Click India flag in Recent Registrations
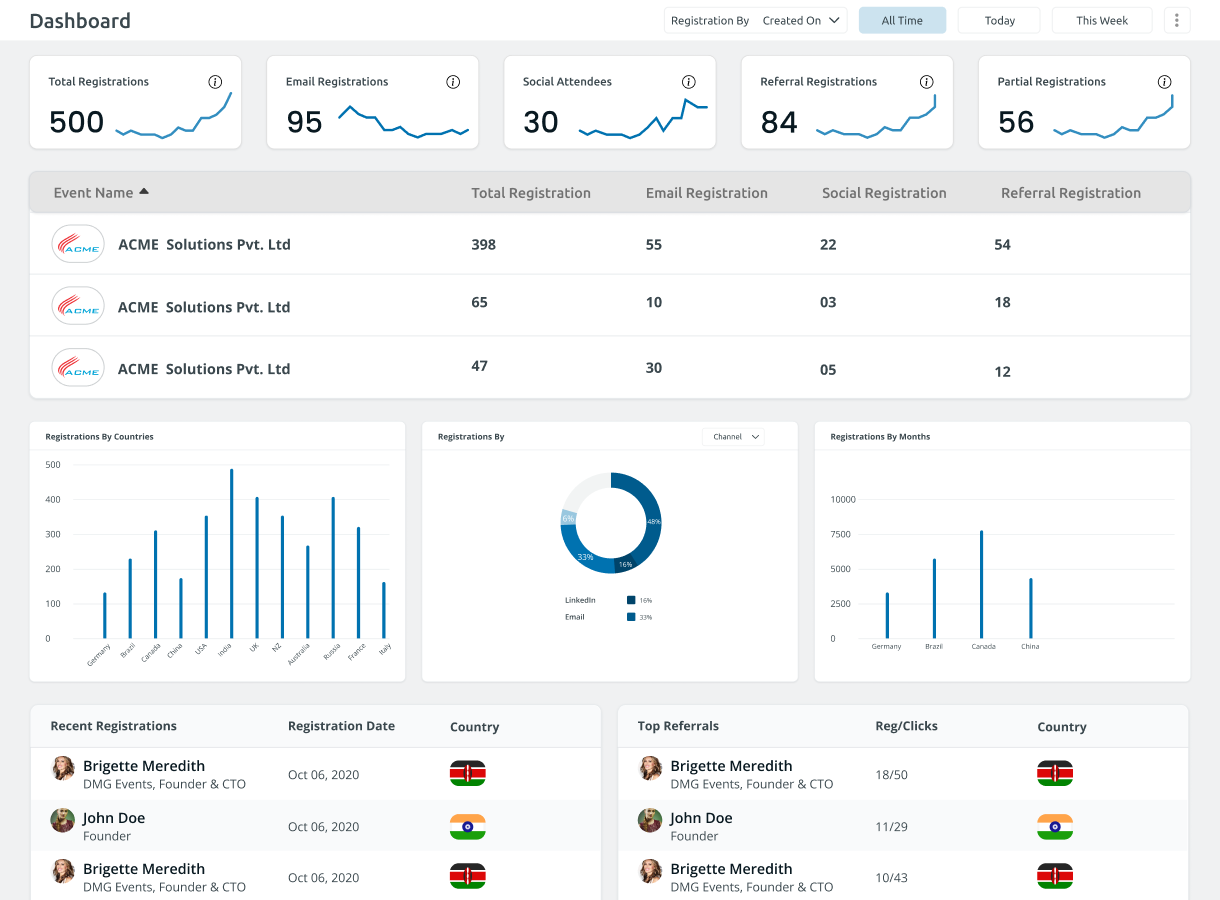The image size is (1220, 900). pyautogui.click(x=467, y=826)
